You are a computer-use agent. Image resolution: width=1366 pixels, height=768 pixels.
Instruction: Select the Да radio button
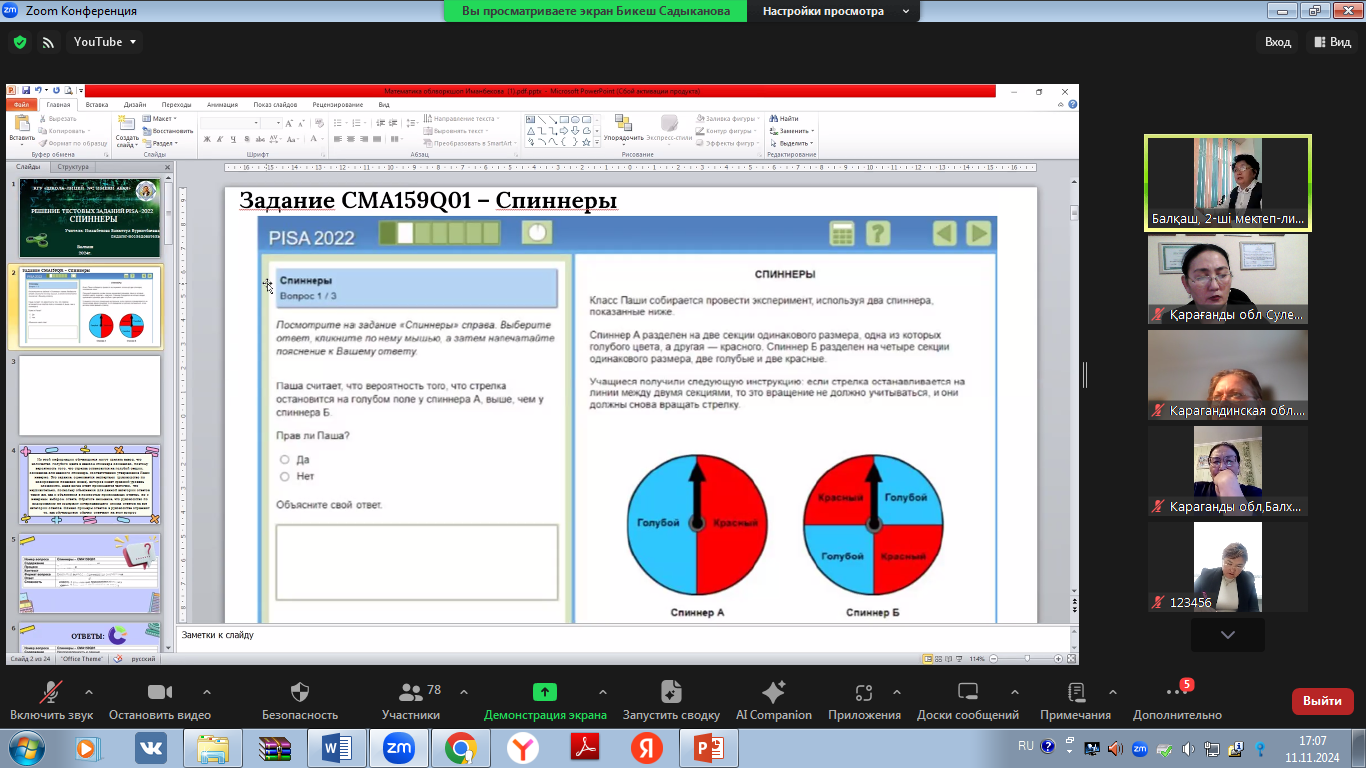click(285, 460)
